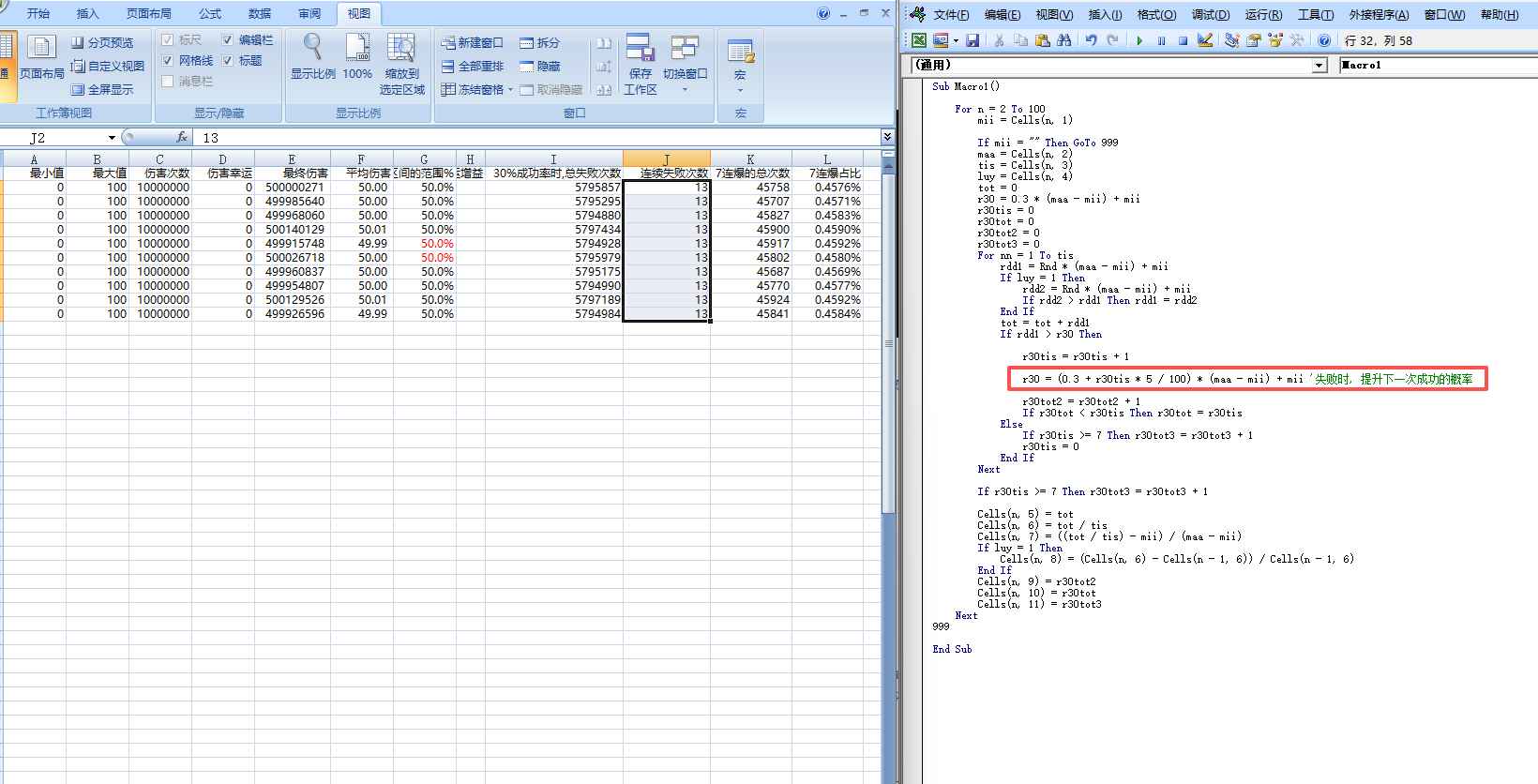
Task: Click column J header in spreadsheet
Action: [667, 159]
